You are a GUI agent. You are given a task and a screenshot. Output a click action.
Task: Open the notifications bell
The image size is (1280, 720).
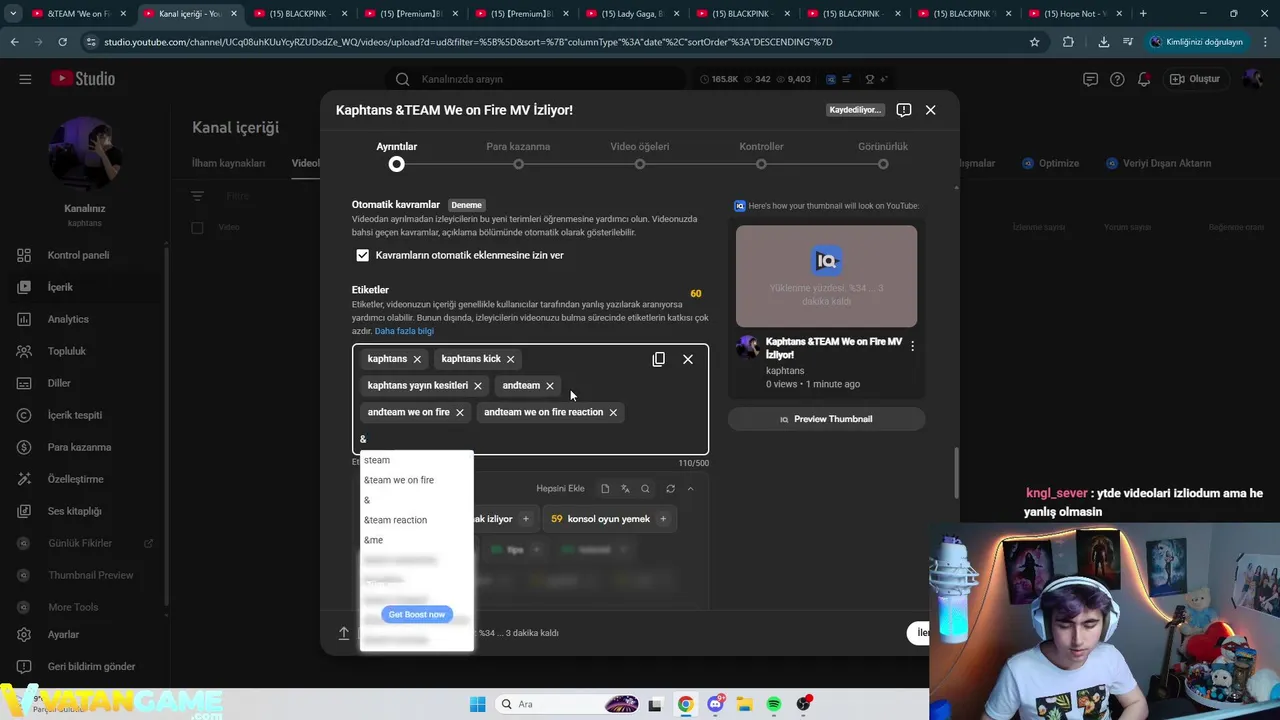coord(1144,79)
